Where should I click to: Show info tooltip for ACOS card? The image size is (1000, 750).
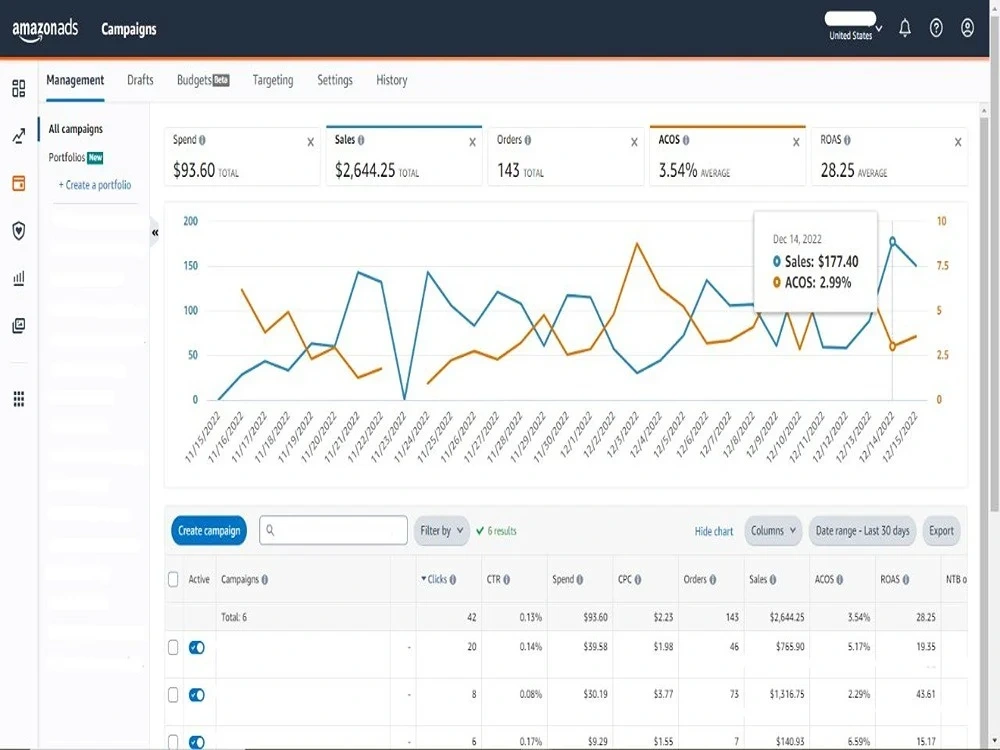click(x=686, y=140)
